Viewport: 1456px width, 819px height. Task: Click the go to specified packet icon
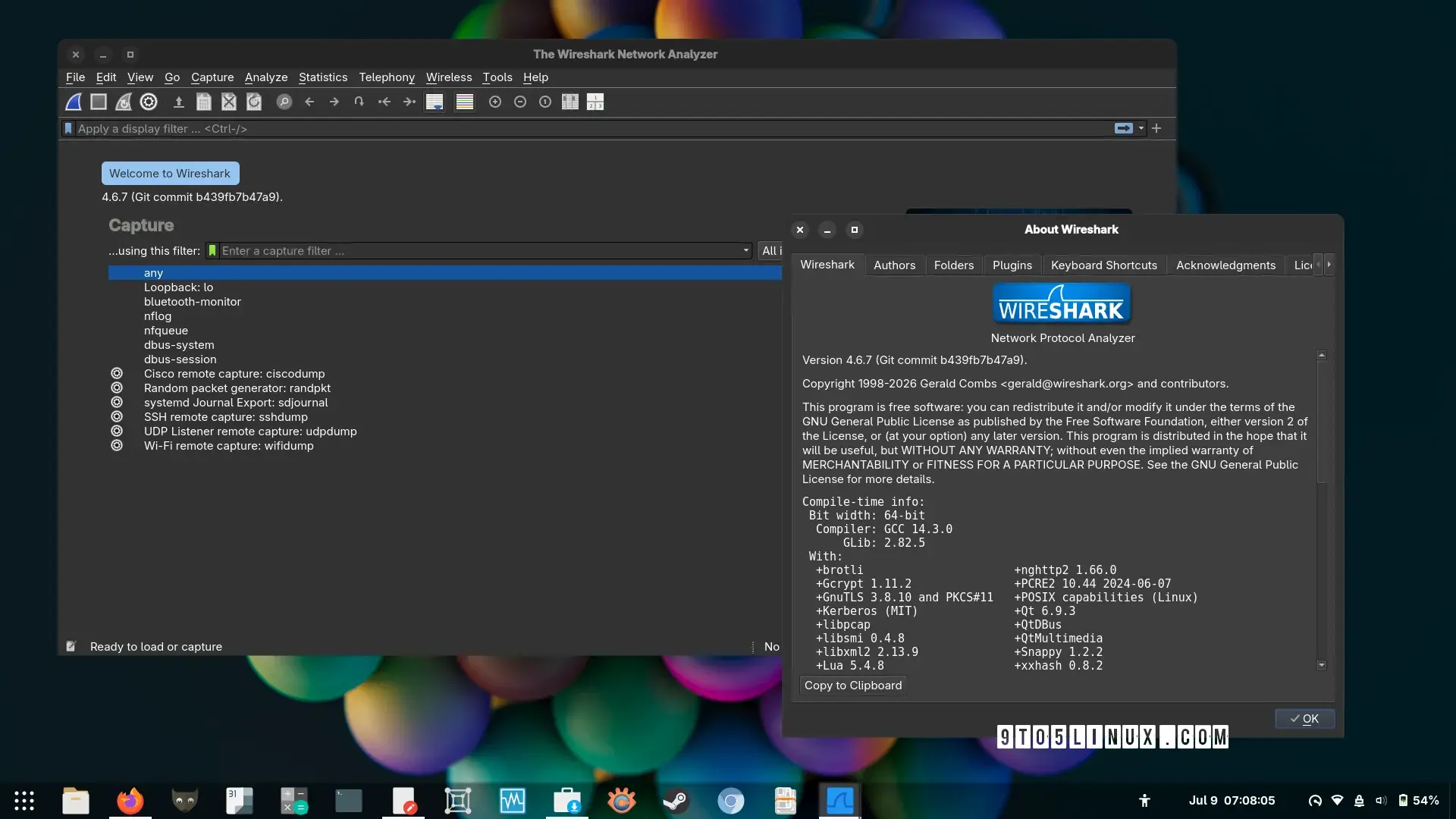point(359,102)
